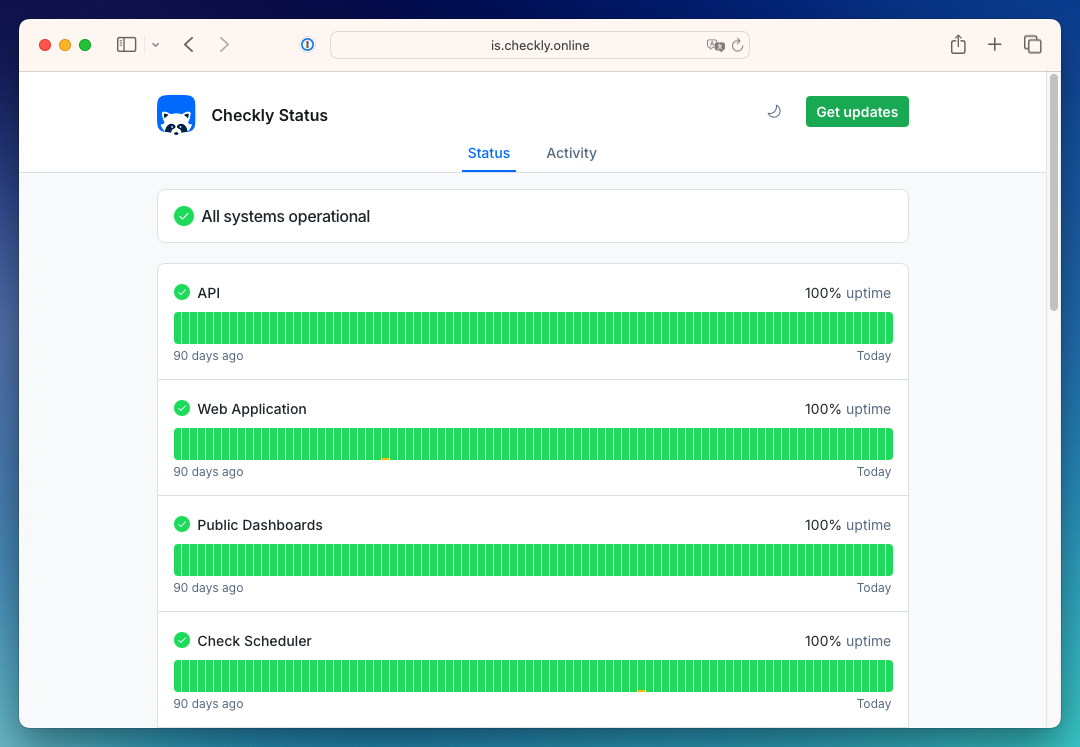Click the Public Dashboards component label
The image size is (1080, 747).
pyautogui.click(x=260, y=525)
